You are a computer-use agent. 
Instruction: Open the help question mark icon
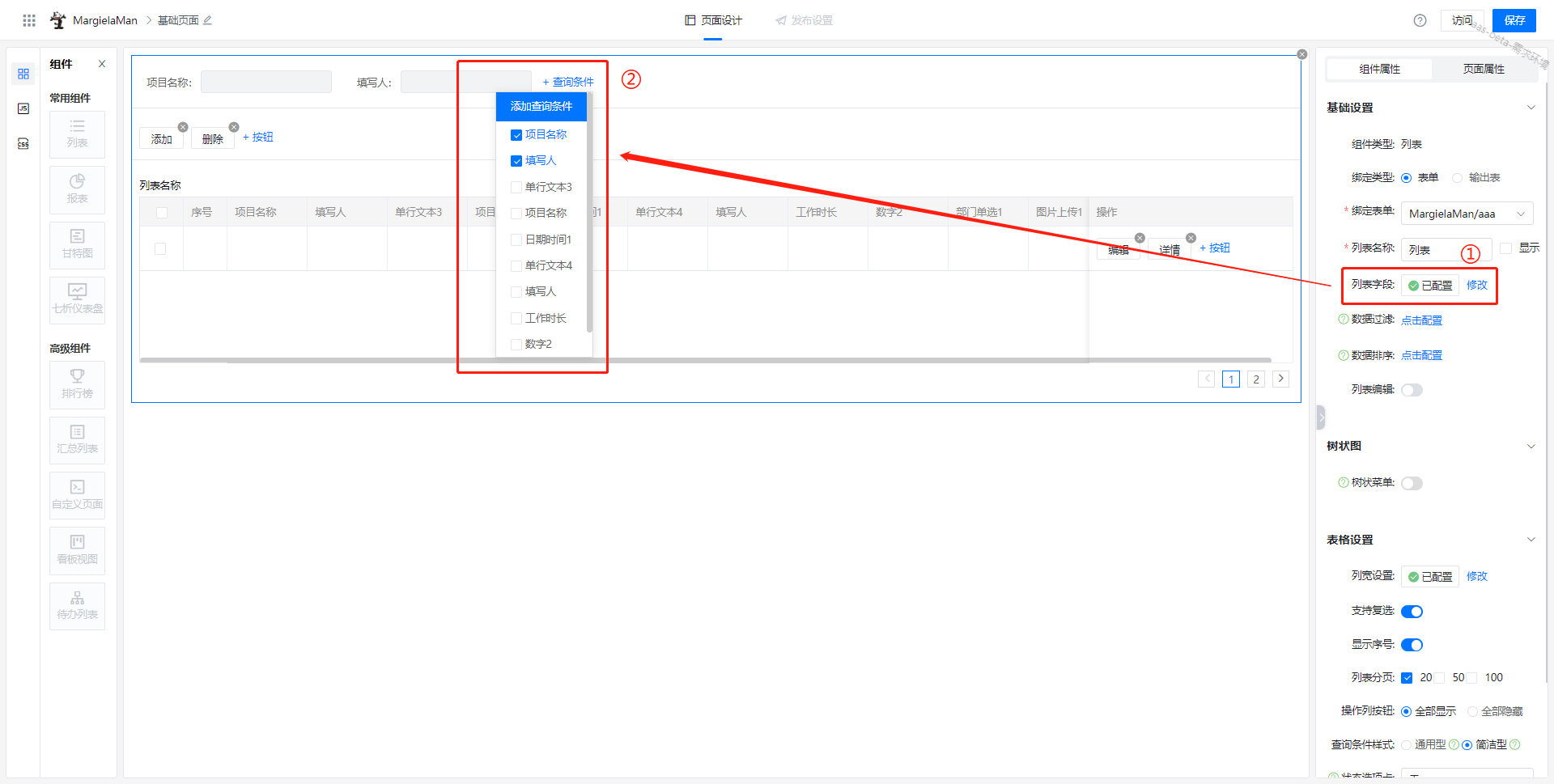click(1420, 20)
